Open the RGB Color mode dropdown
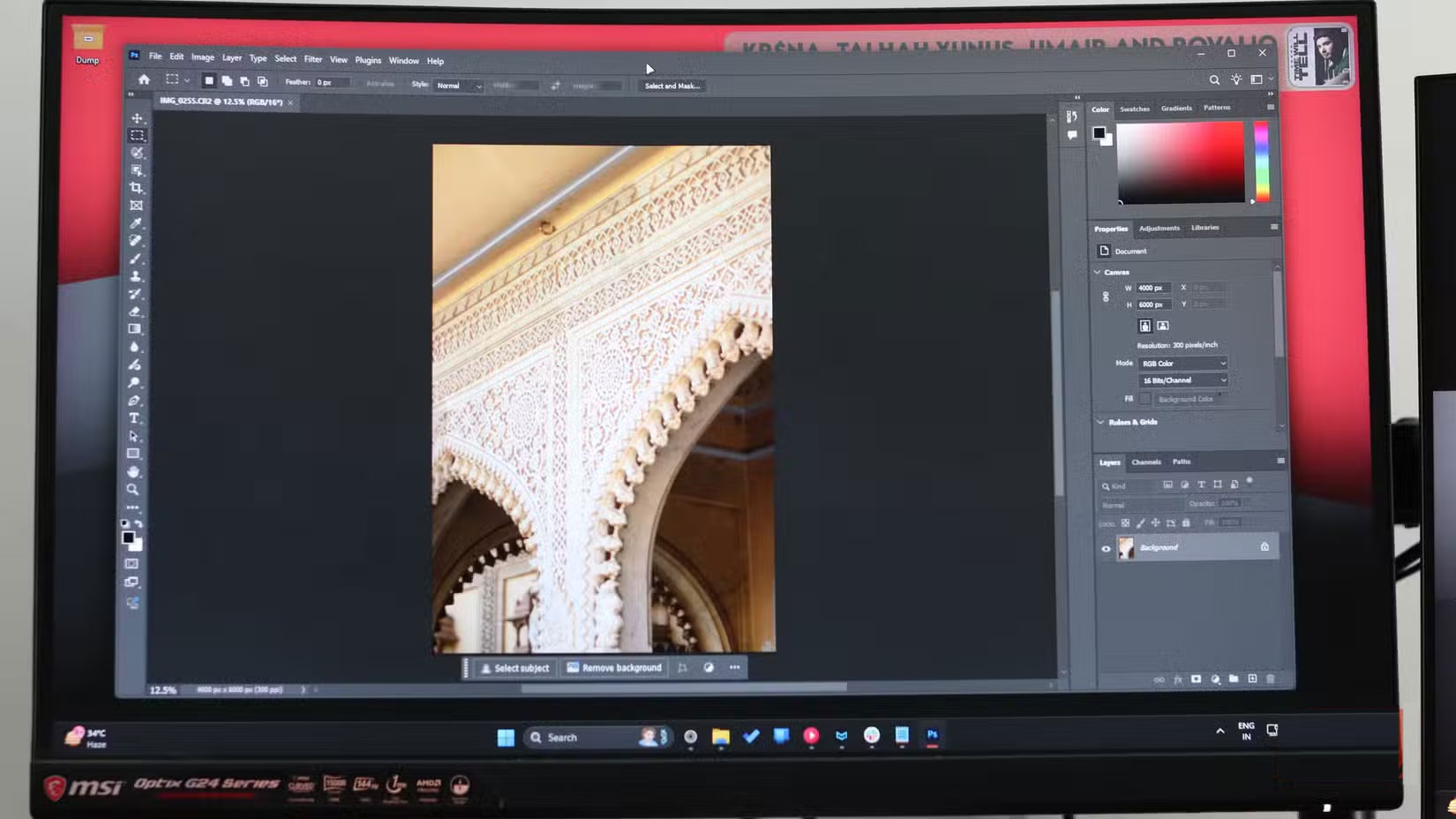The width and height of the screenshot is (1456, 819). pyautogui.click(x=1182, y=363)
